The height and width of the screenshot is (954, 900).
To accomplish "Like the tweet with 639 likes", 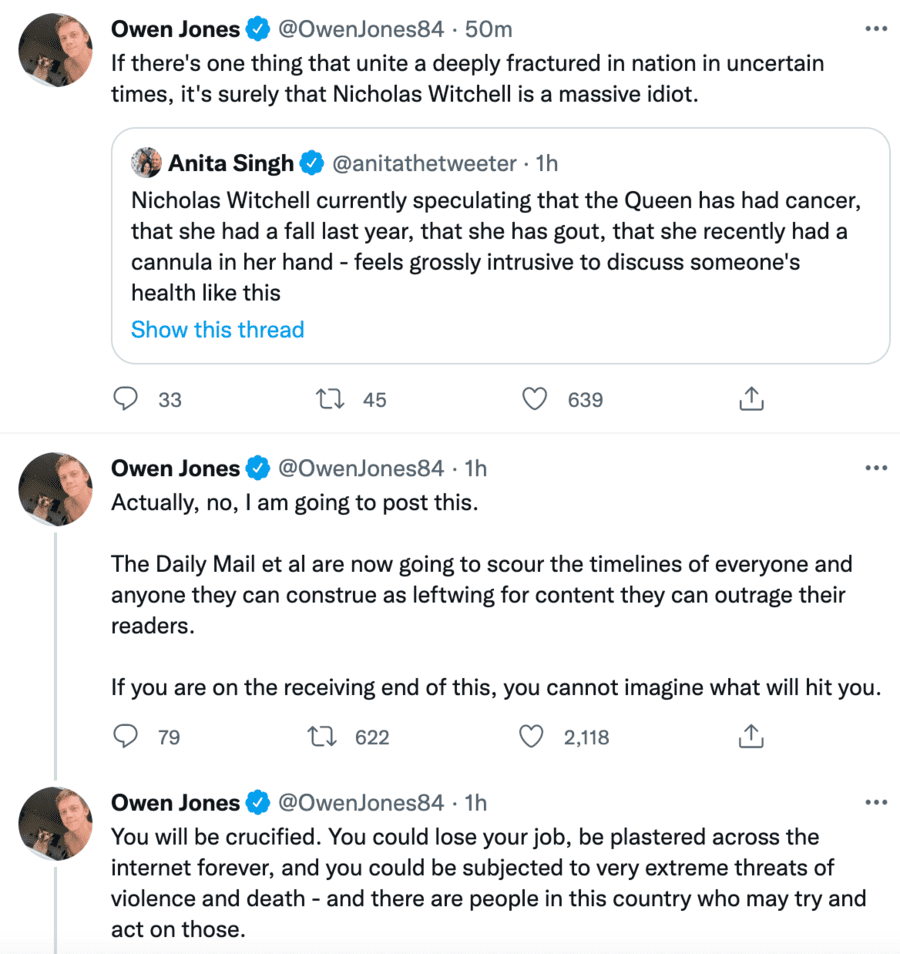I will click(536, 400).
